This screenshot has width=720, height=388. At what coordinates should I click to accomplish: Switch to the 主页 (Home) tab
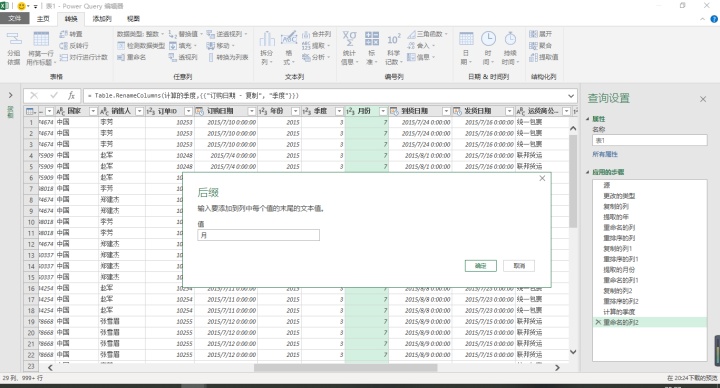point(43,19)
